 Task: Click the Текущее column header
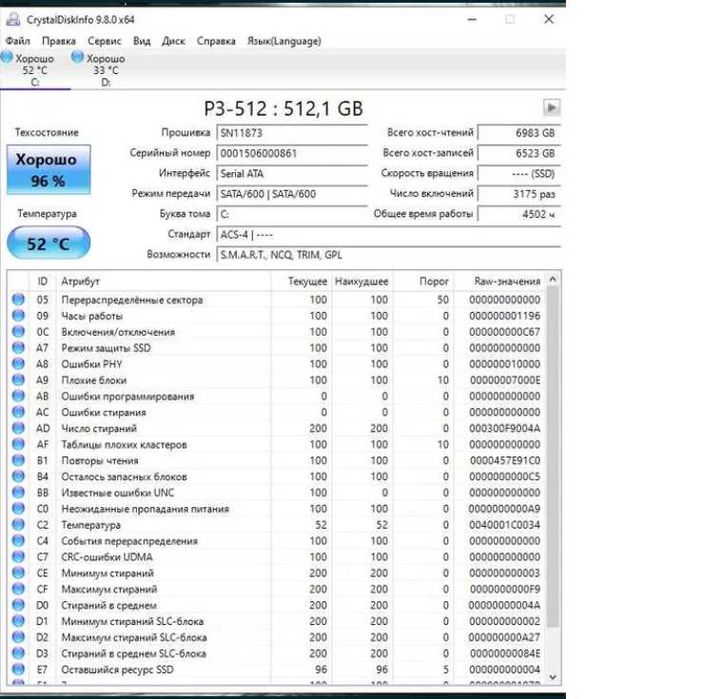tap(301, 281)
